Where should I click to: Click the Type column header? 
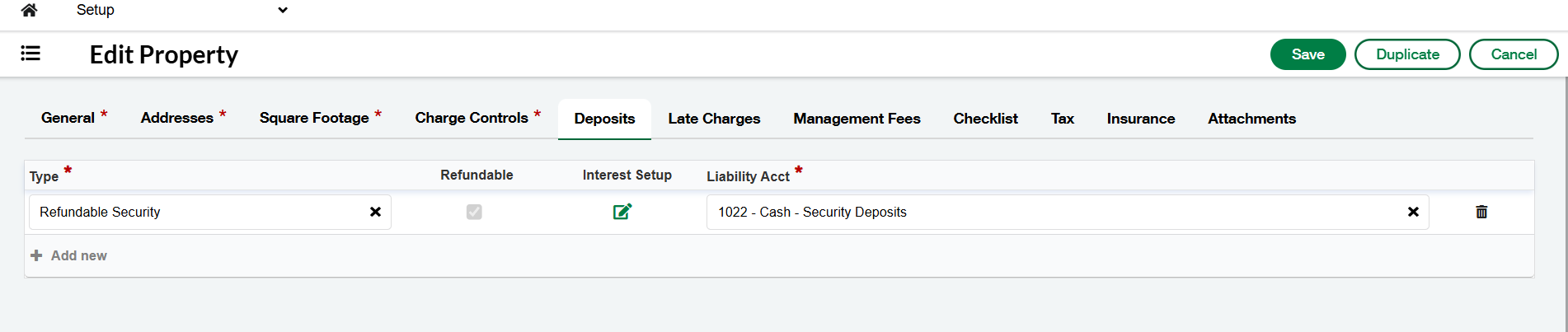point(44,176)
